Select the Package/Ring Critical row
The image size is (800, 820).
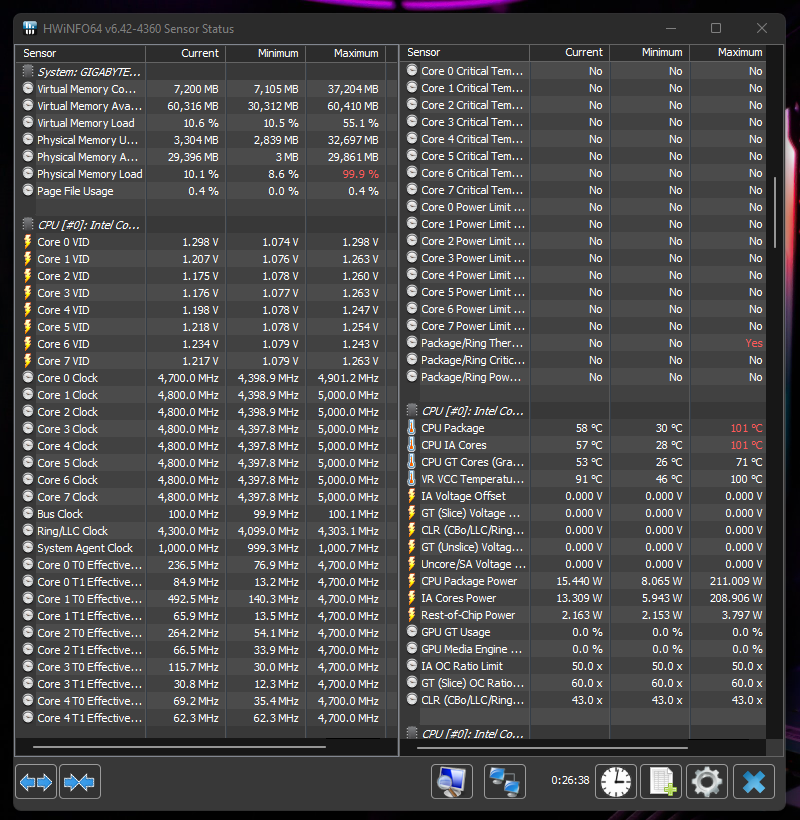[584, 360]
